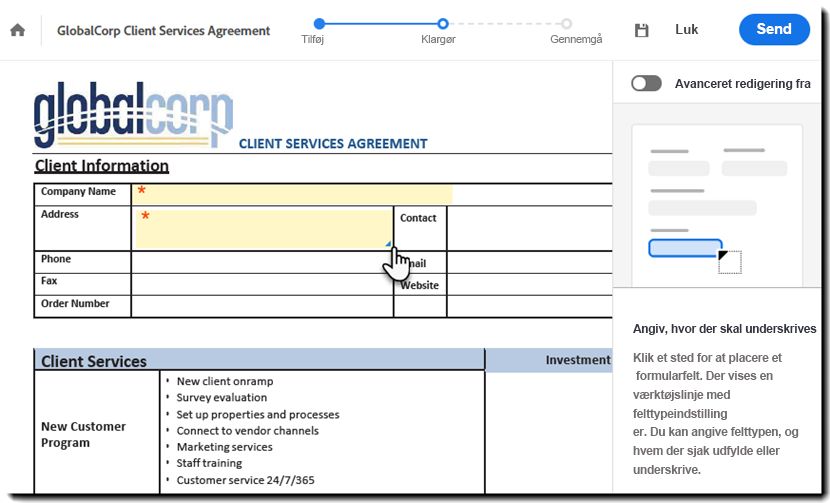Click 'Customer service 24/7/365' bullet text
830x503 pixels.
[x=245, y=480]
